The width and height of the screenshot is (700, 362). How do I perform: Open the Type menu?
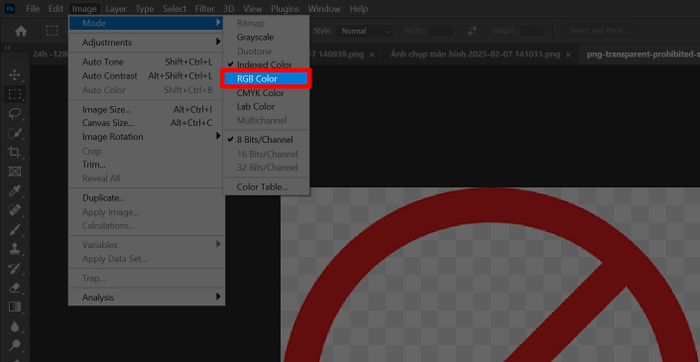pos(145,8)
